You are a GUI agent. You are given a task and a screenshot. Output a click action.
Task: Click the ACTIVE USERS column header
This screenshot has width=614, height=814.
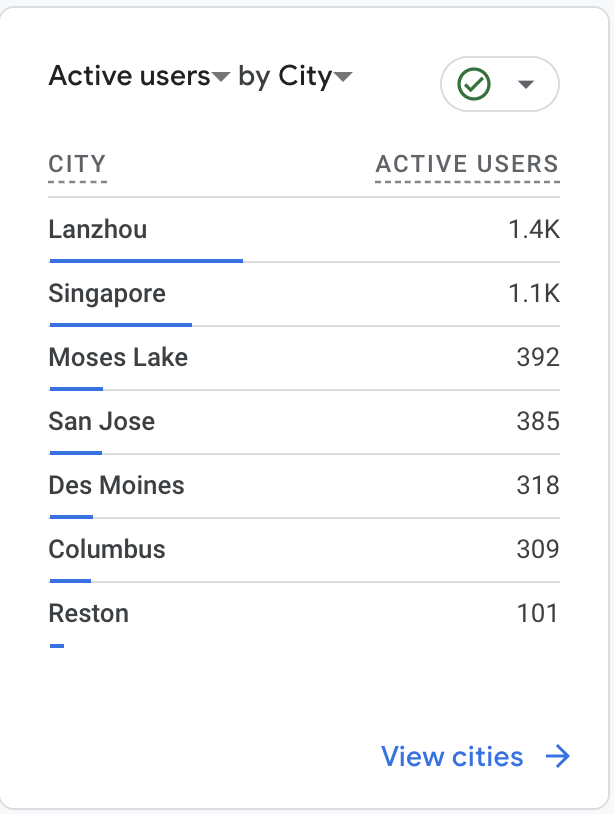(467, 165)
